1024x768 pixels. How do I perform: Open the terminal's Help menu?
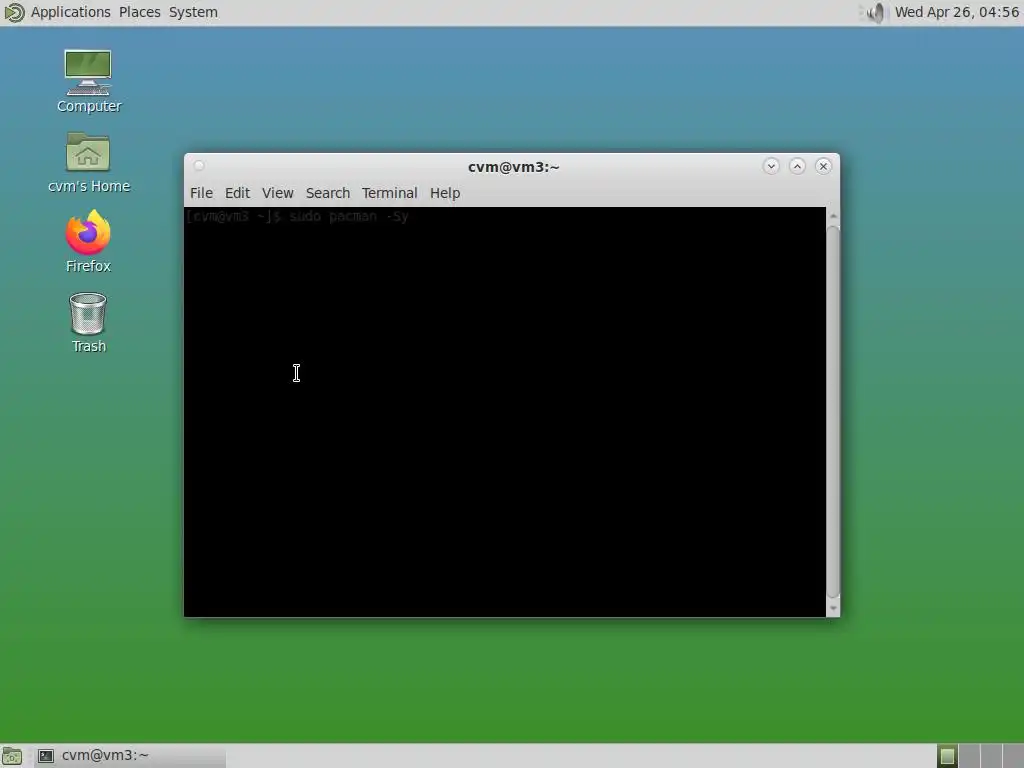tap(445, 193)
